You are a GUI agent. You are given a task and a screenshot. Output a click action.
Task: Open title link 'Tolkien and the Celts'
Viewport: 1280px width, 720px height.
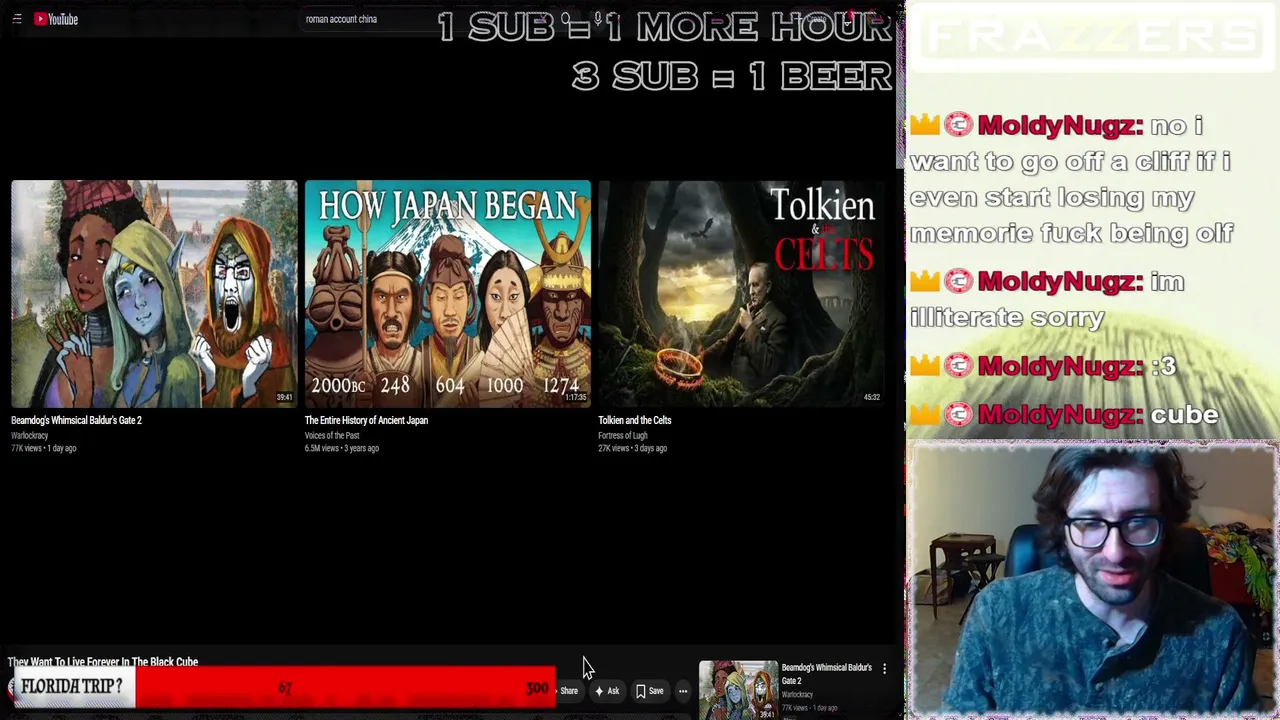pos(634,421)
